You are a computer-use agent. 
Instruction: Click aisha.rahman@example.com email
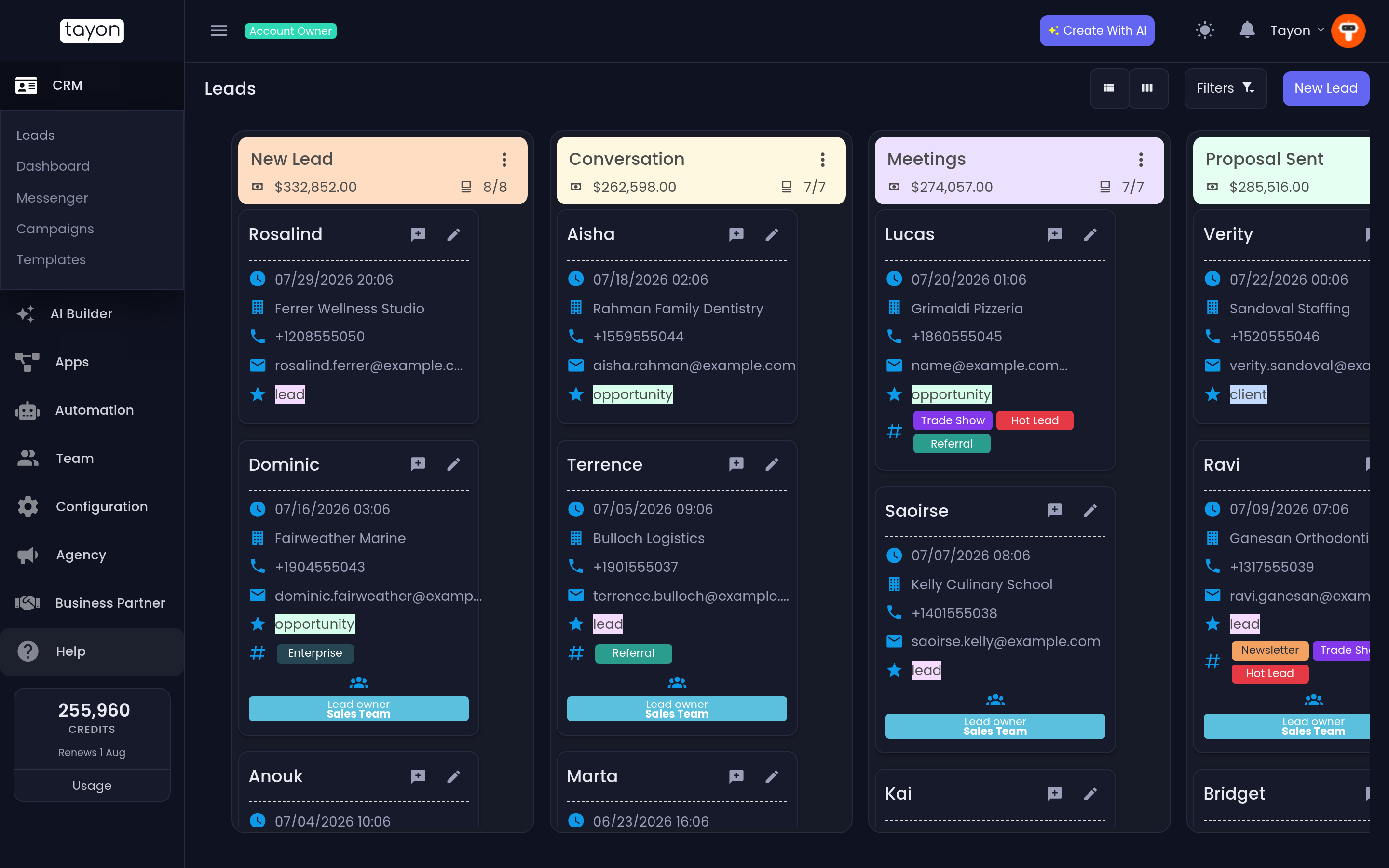(694, 366)
